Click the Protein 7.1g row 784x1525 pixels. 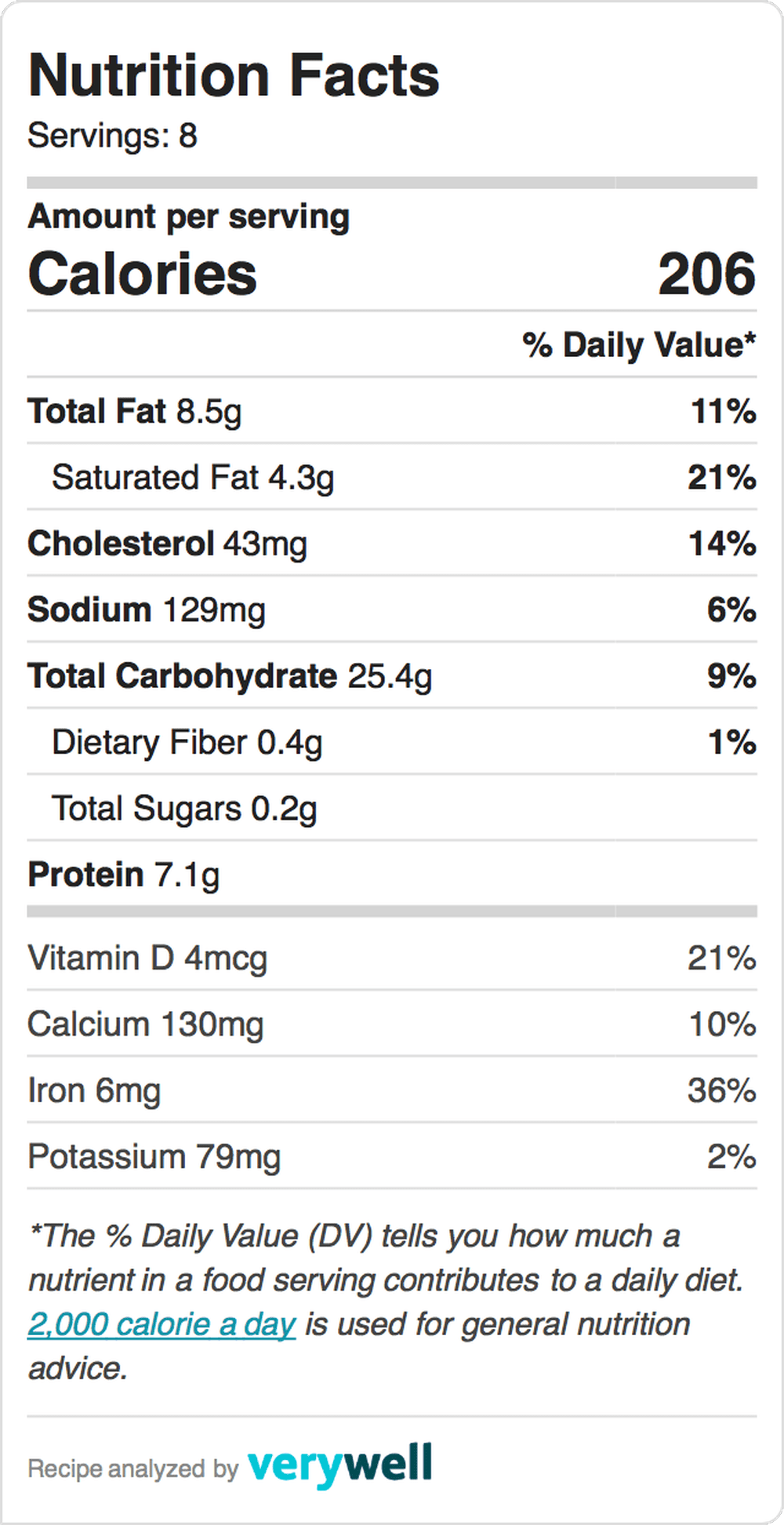pos(392,874)
